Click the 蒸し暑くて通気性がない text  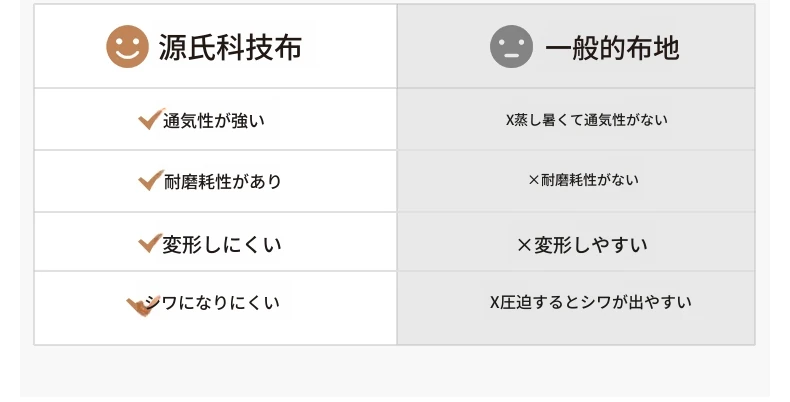[590, 120]
